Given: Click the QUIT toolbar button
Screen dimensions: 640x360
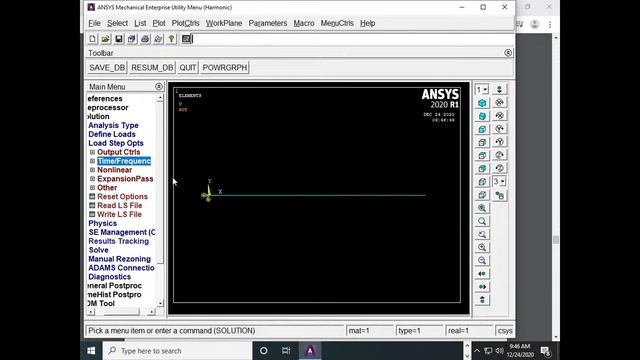Looking at the screenshot, I should [x=188, y=68].
